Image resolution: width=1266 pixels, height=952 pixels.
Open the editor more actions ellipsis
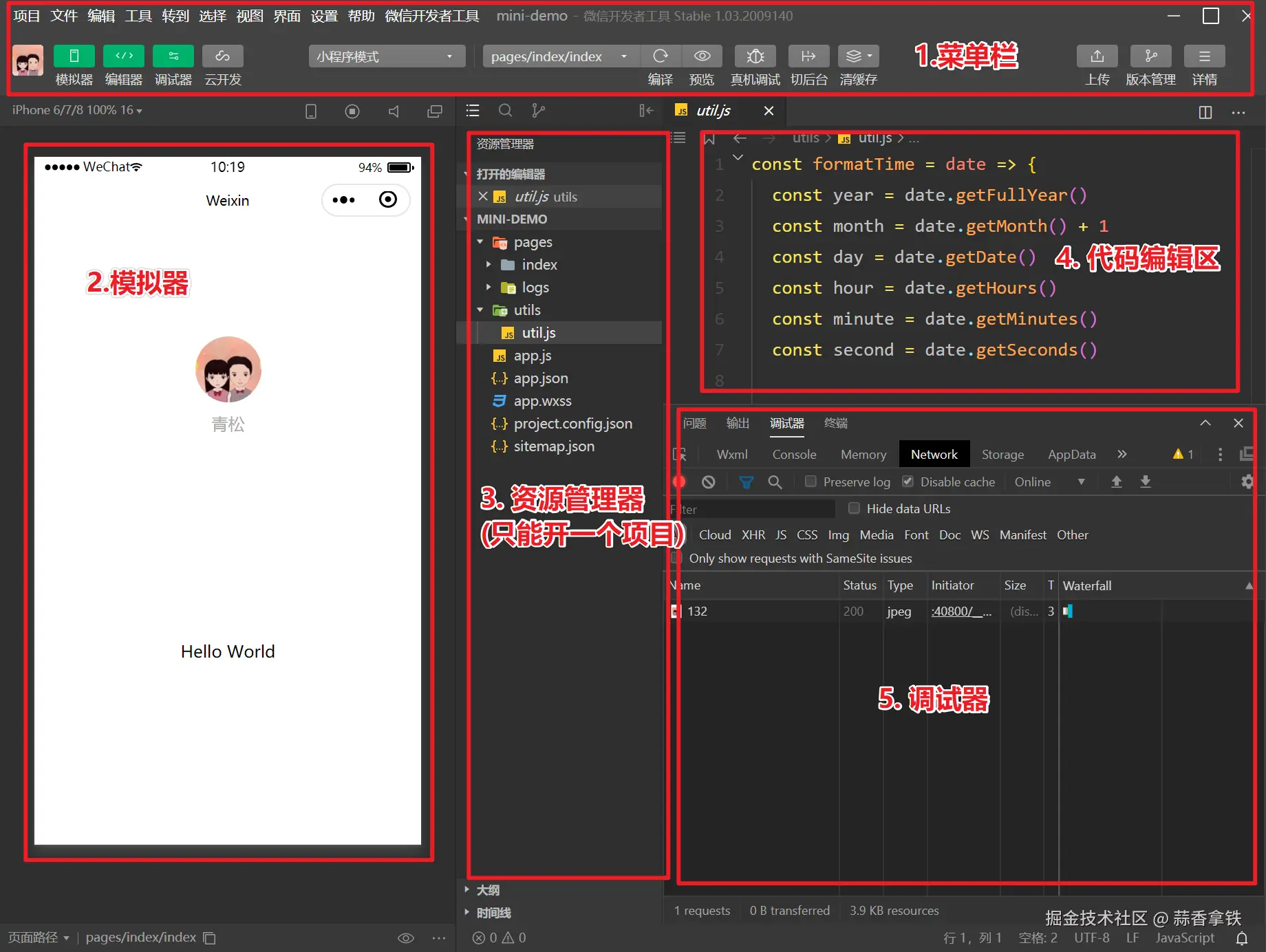(x=1238, y=112)
